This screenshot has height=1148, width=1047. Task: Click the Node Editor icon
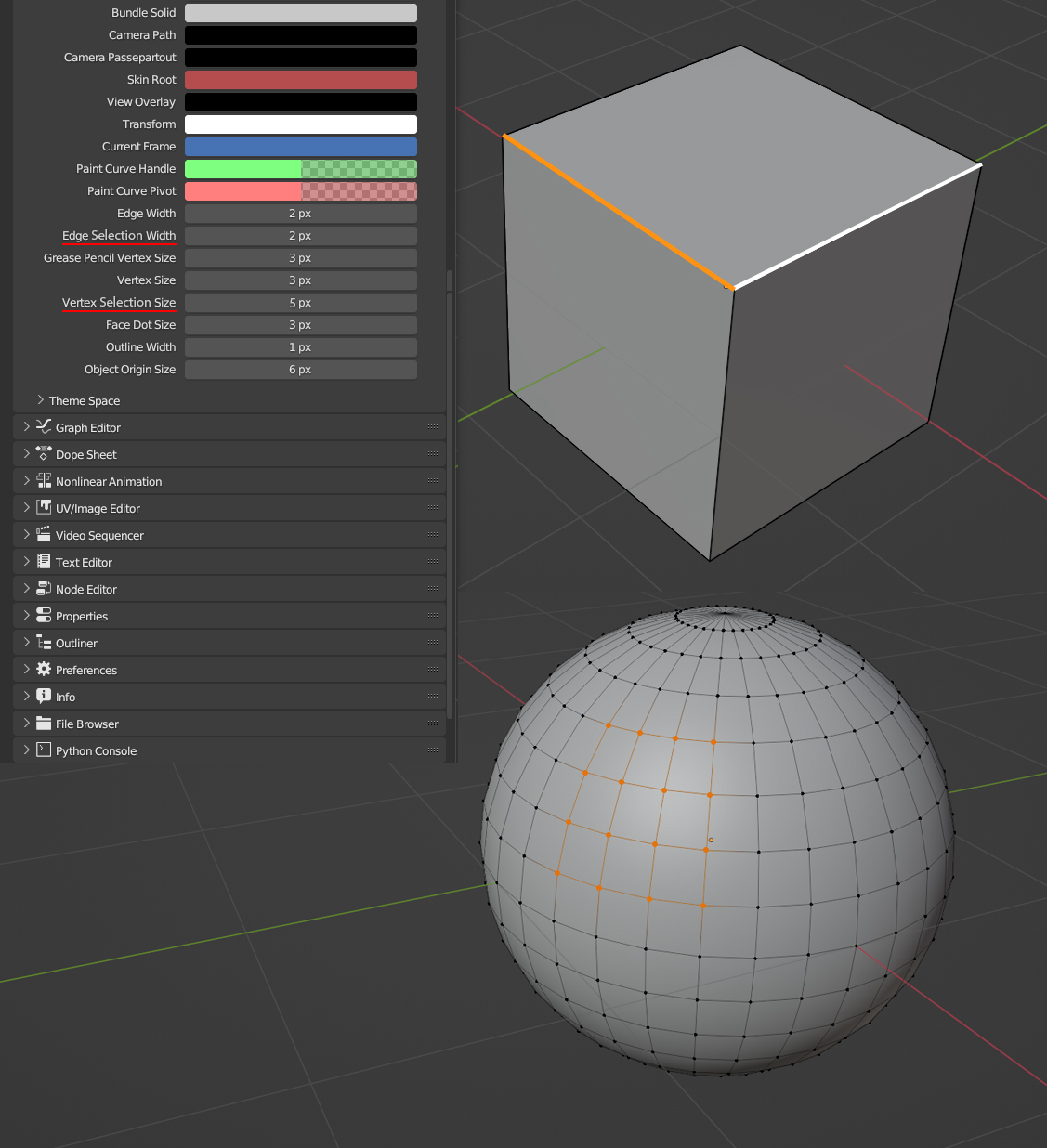[44, 588]
